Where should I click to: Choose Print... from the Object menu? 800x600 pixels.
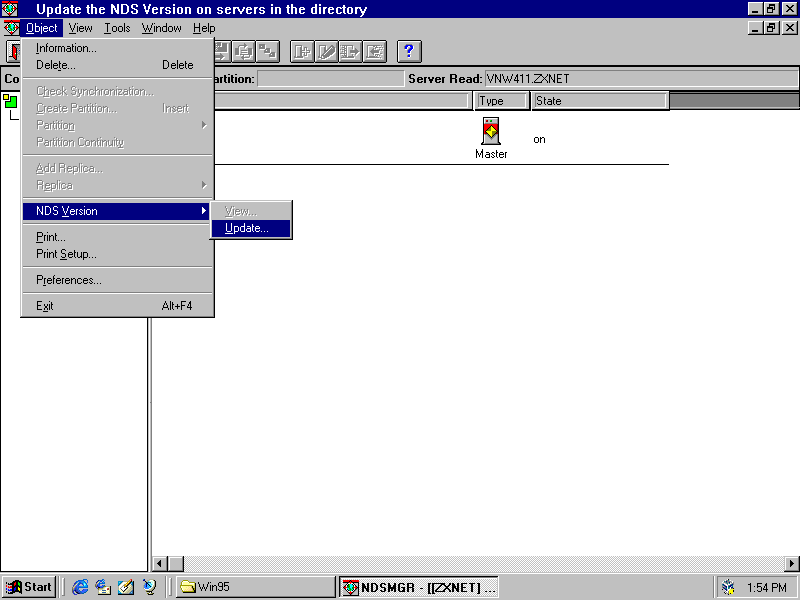coord(117,237)
